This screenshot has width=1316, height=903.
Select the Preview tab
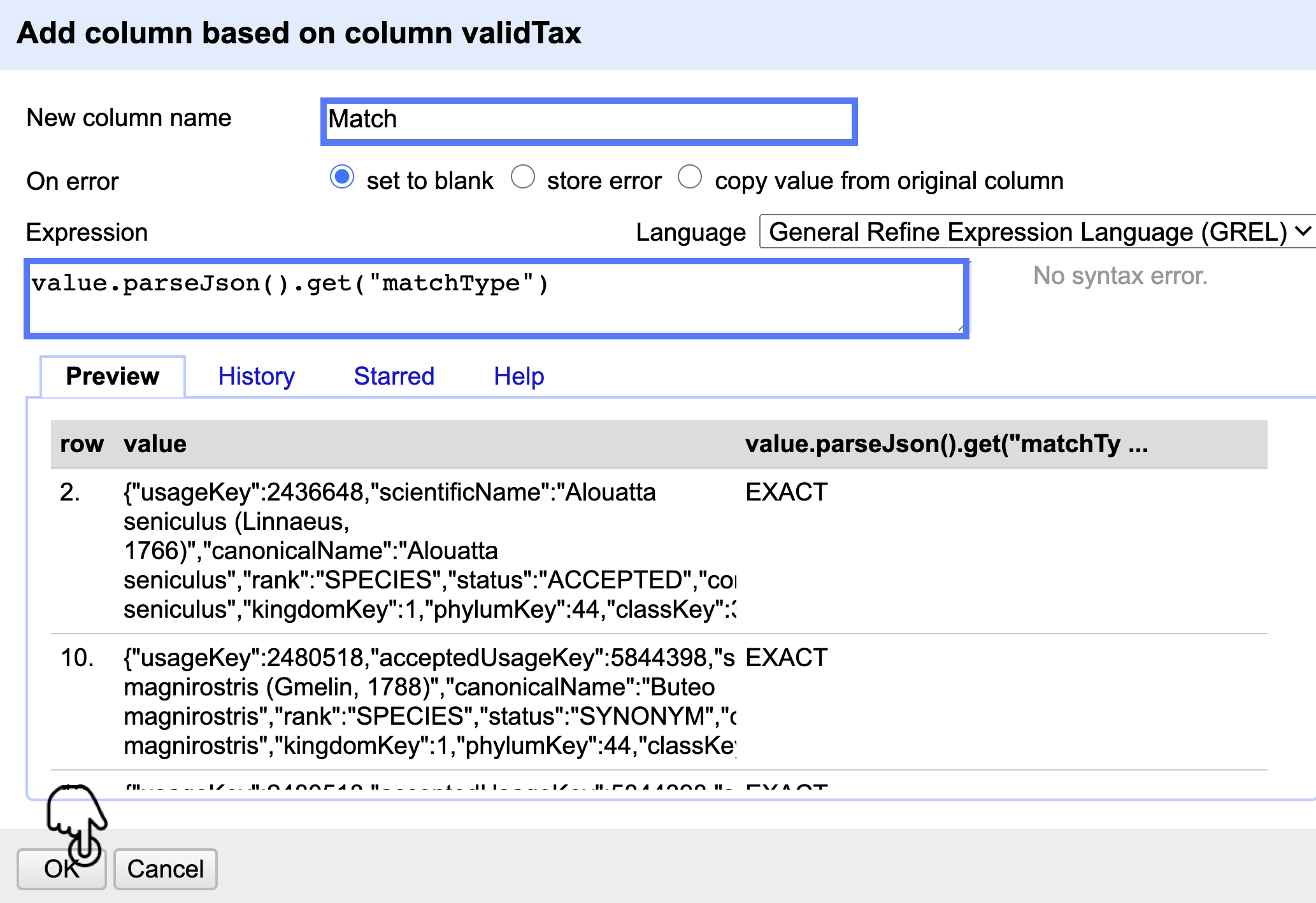(113, 376)
